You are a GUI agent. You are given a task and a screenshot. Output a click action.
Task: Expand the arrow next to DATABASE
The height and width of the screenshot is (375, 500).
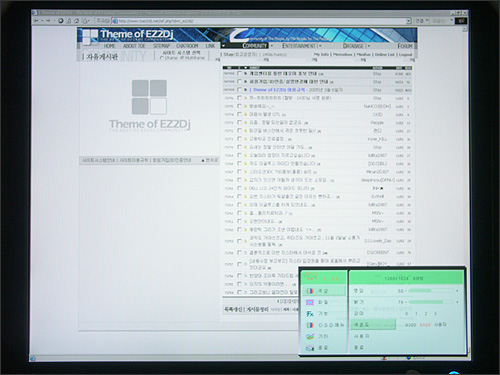[369, 46]
